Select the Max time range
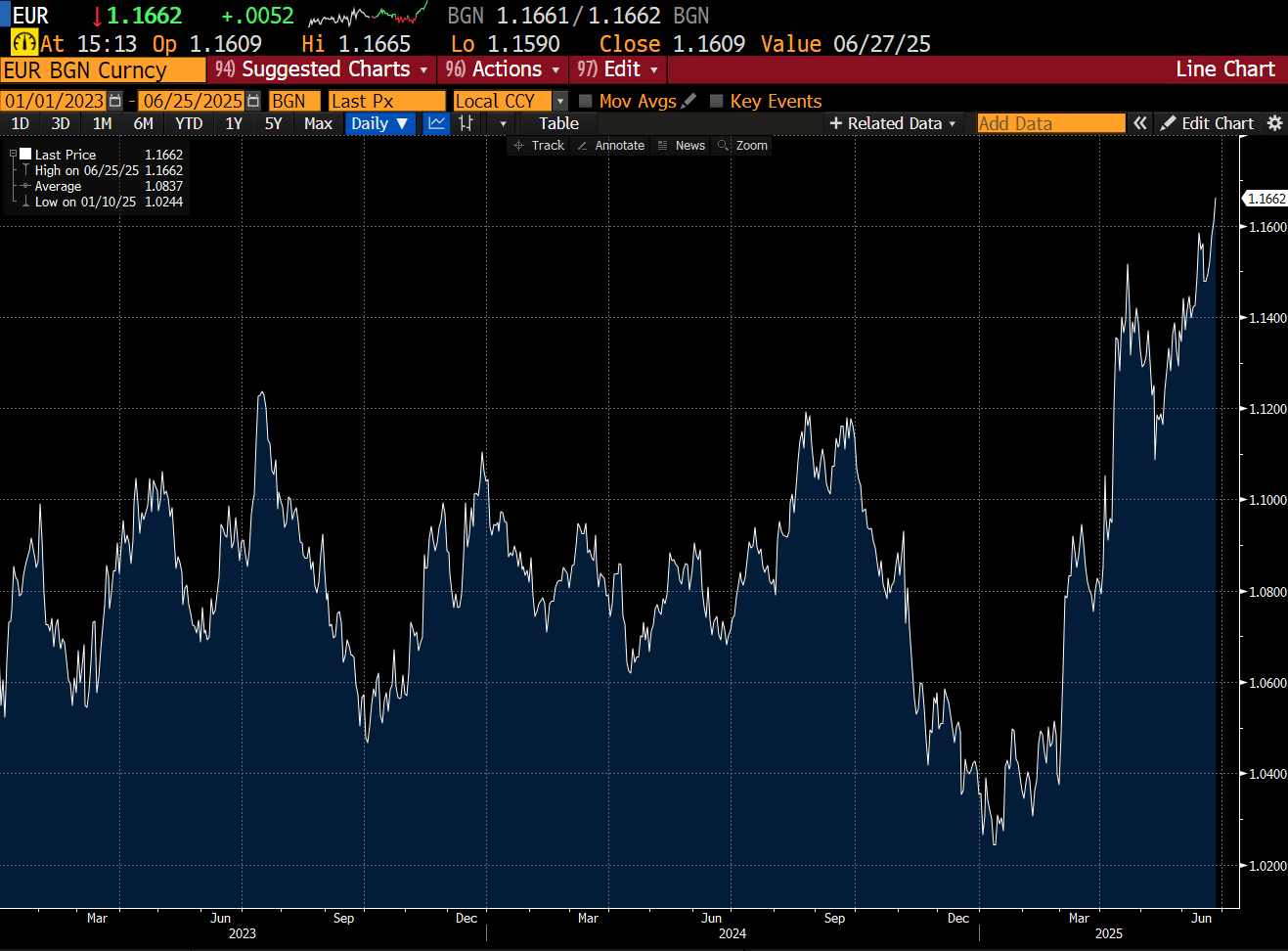The image size is (1288, 951). (318, 123)
